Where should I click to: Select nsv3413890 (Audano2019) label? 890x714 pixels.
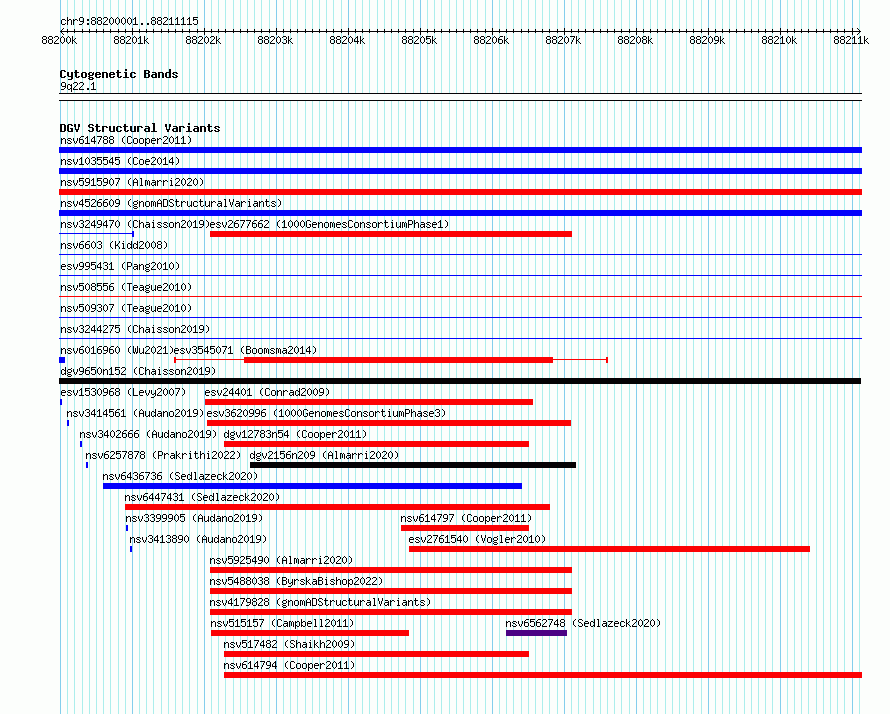[198, 539]
